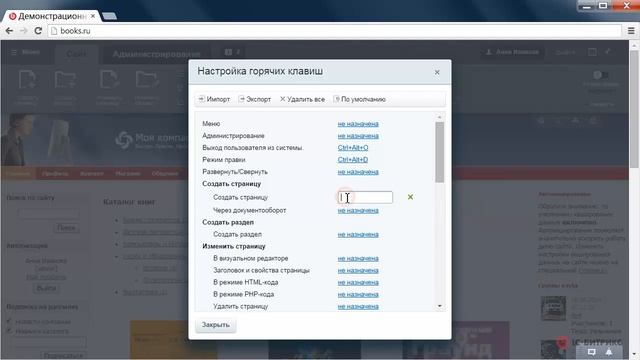Click По умолчанию to restore defaults
The image size is (640, 360).
360,99
